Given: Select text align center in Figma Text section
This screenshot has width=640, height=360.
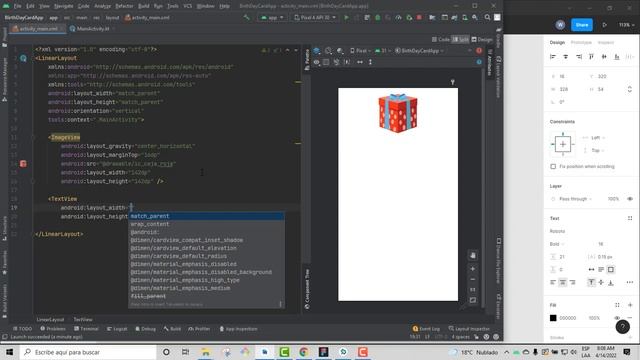Looking at the screenshot, I should coord(562,282).
